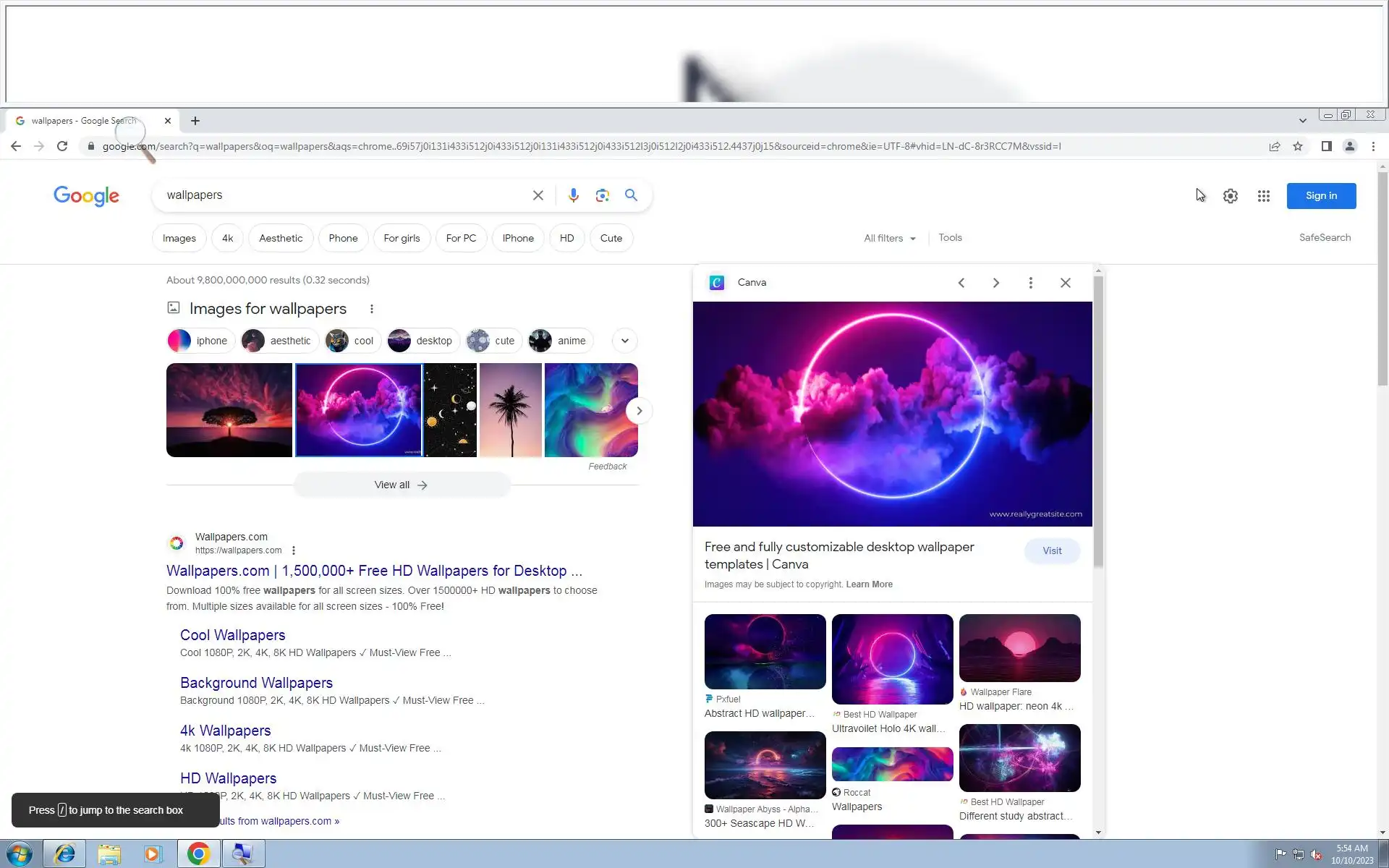Screen dimensions: 1389x868
Task: Click the magnifier search submit icon
Action: tap(631, 195)
